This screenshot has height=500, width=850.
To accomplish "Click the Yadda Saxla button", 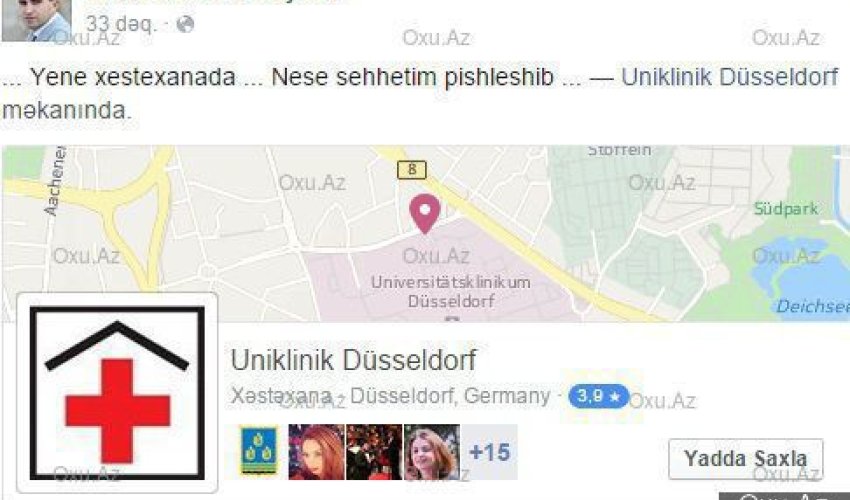I will coord(745,459).
